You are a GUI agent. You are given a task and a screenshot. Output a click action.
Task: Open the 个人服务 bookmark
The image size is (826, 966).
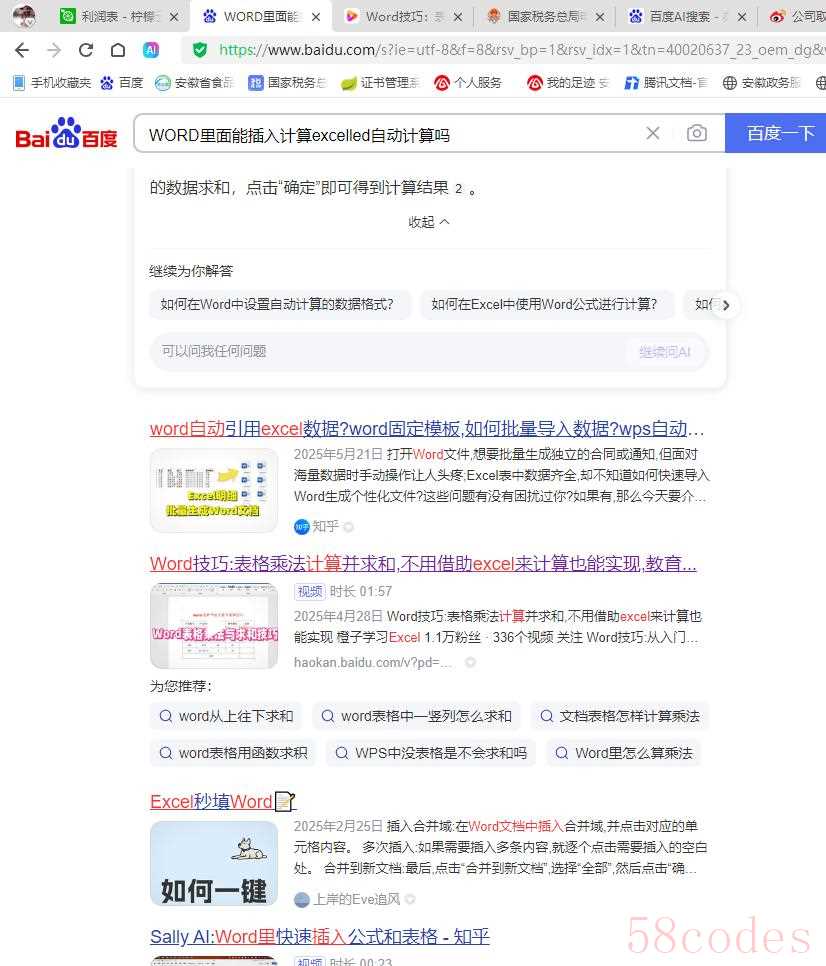click(468, 83)
